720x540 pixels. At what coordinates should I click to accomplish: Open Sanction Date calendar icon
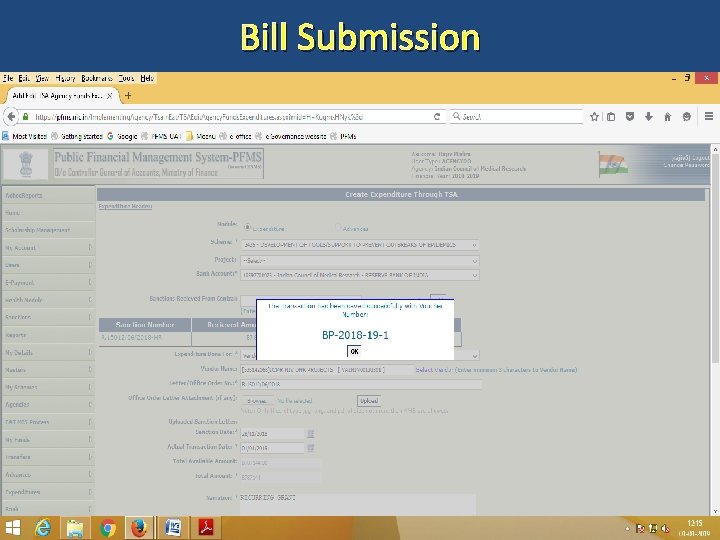click(x=310, y=433)
